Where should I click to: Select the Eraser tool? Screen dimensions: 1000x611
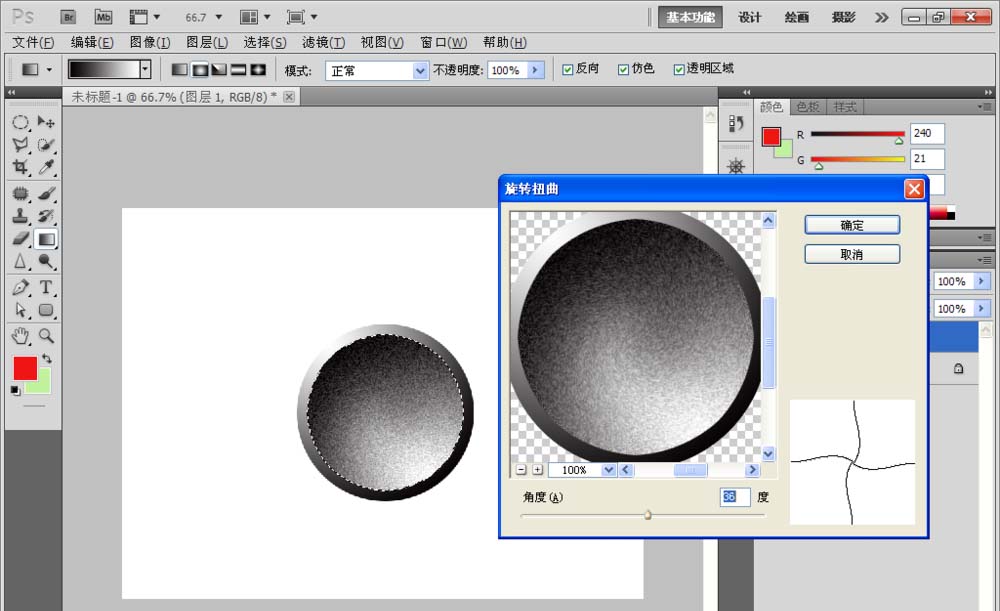tap(20, 239)
